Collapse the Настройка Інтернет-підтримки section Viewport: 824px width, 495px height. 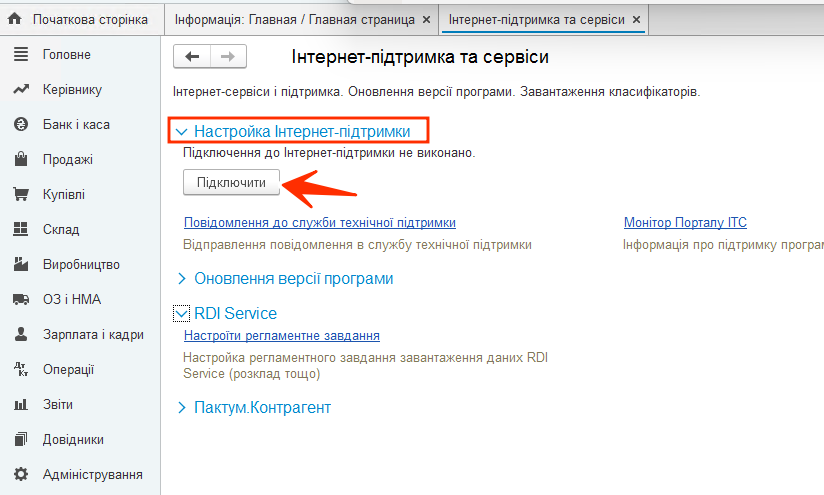pos(182,131)
